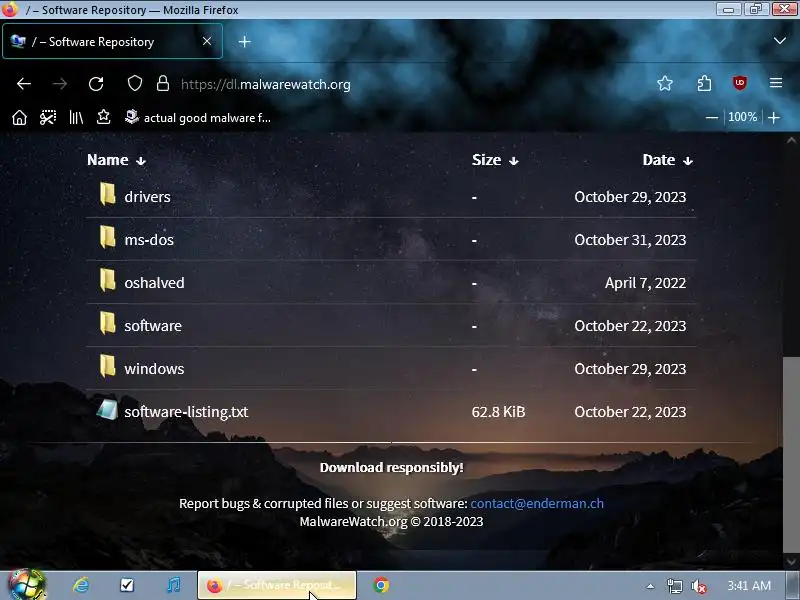Viewport: 800px width, 600px height.
Task: Open the oshalved folder
Action: tap(154, 283)
